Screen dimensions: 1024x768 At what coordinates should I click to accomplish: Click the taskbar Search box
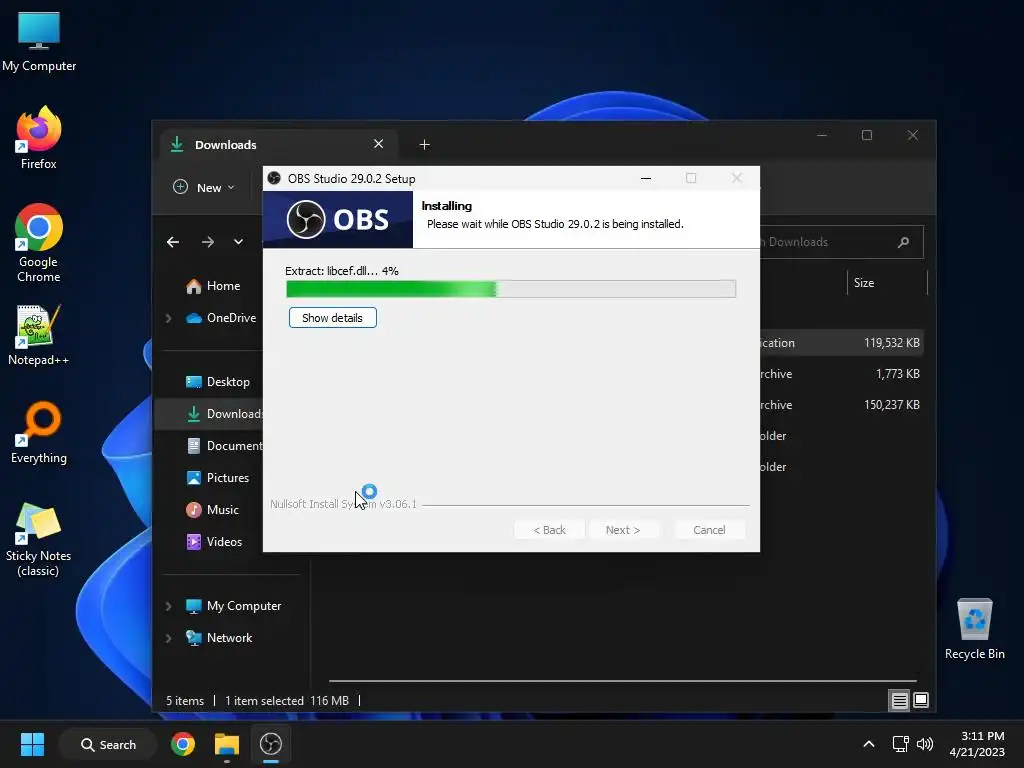click(108, 744)
